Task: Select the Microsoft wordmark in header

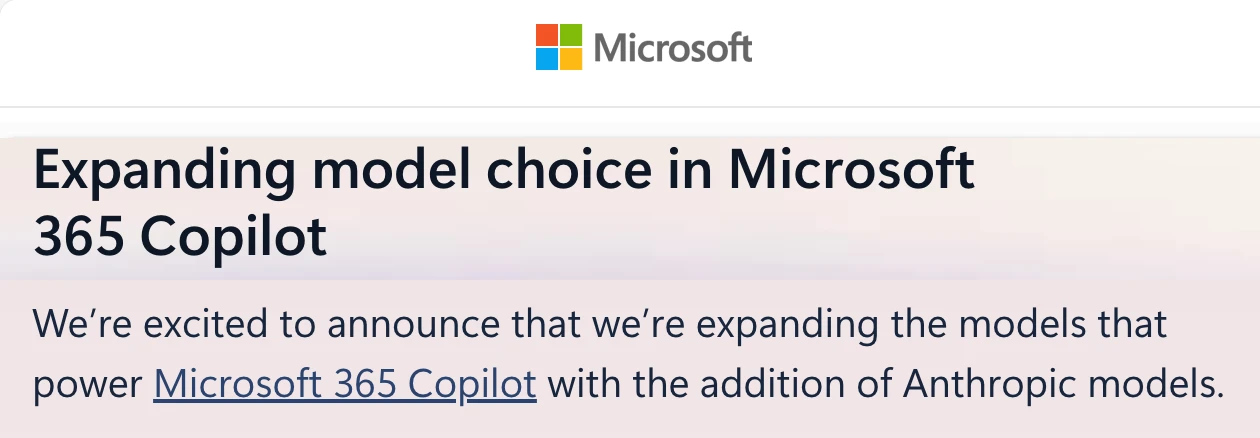Action: tap(672, 47)
